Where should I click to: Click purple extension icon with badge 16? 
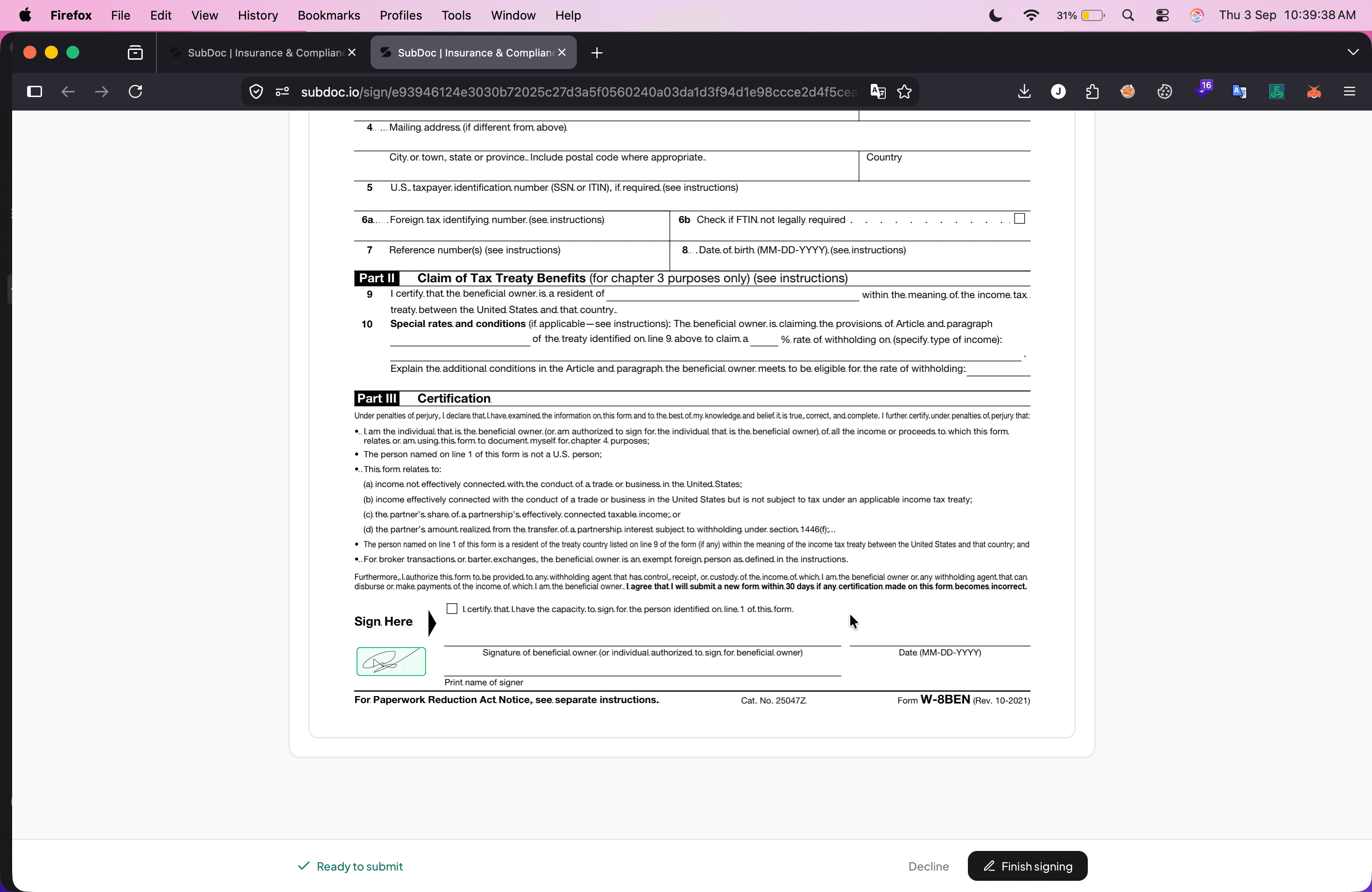point(1204,90)
